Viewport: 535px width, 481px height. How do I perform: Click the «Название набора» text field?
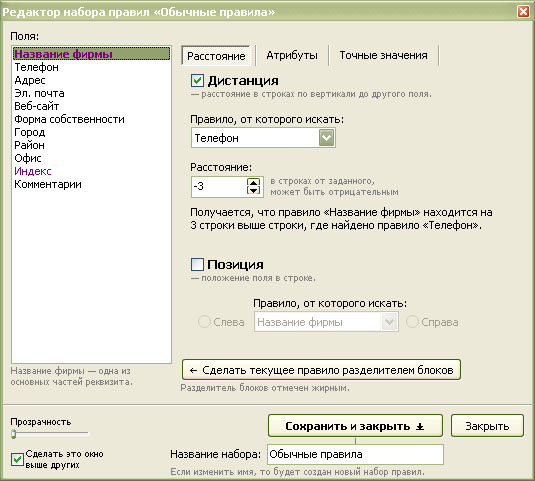pyautogui.click(x=355, y=454)
